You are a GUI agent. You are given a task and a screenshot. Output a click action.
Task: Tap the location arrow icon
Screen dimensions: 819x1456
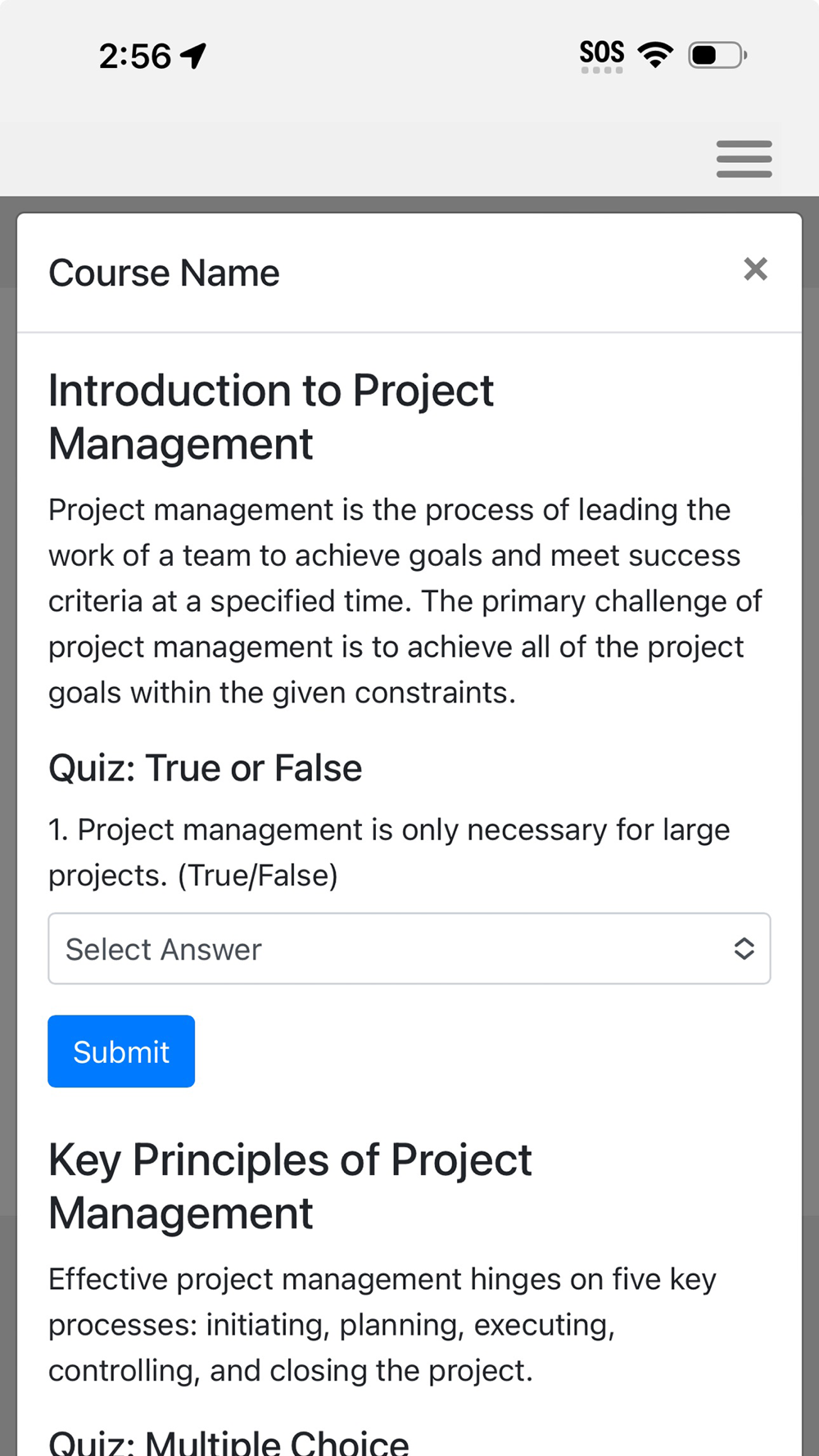194,56
